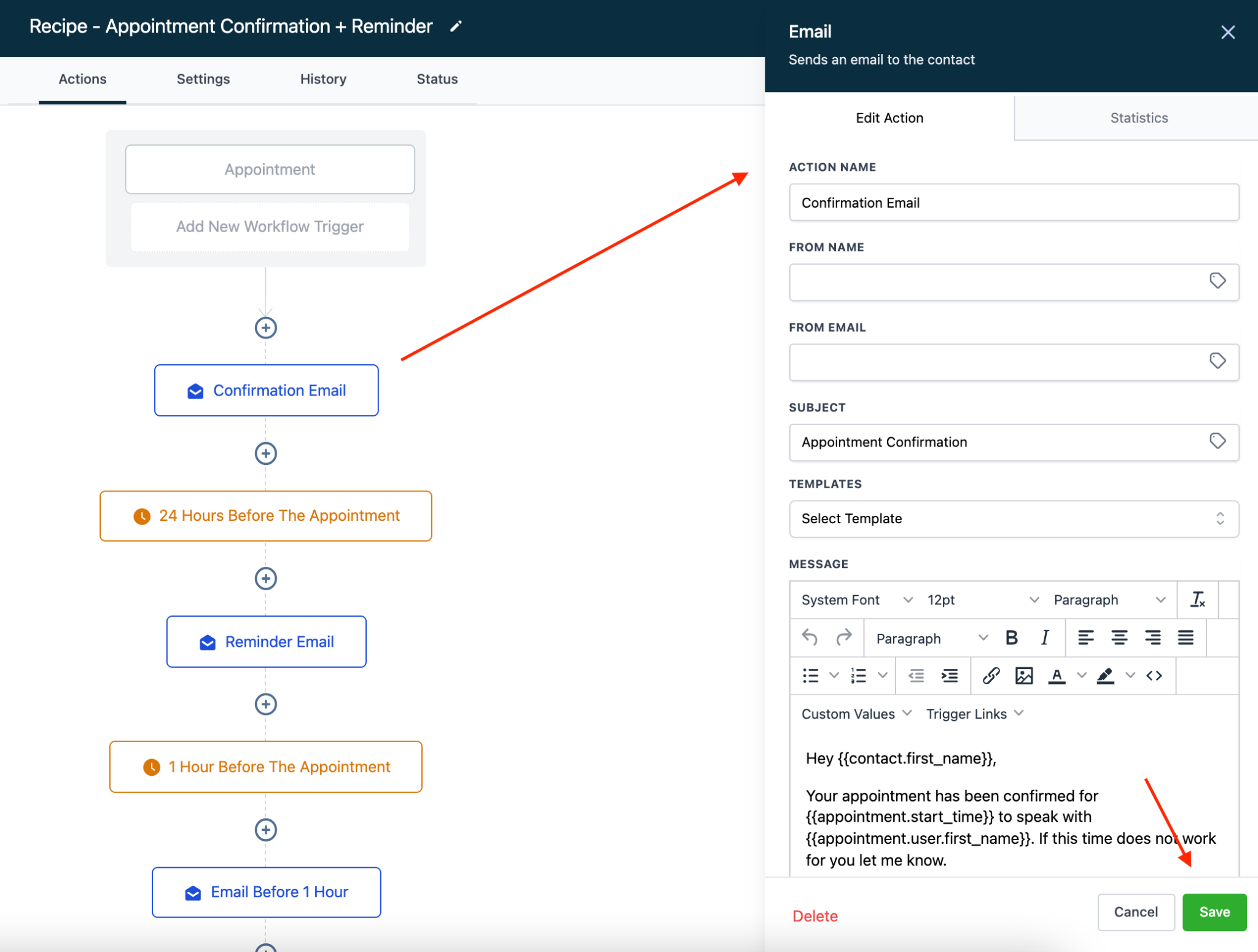Click the Save button
The height and width of the screenshot is (952, 1258).
1214,912
